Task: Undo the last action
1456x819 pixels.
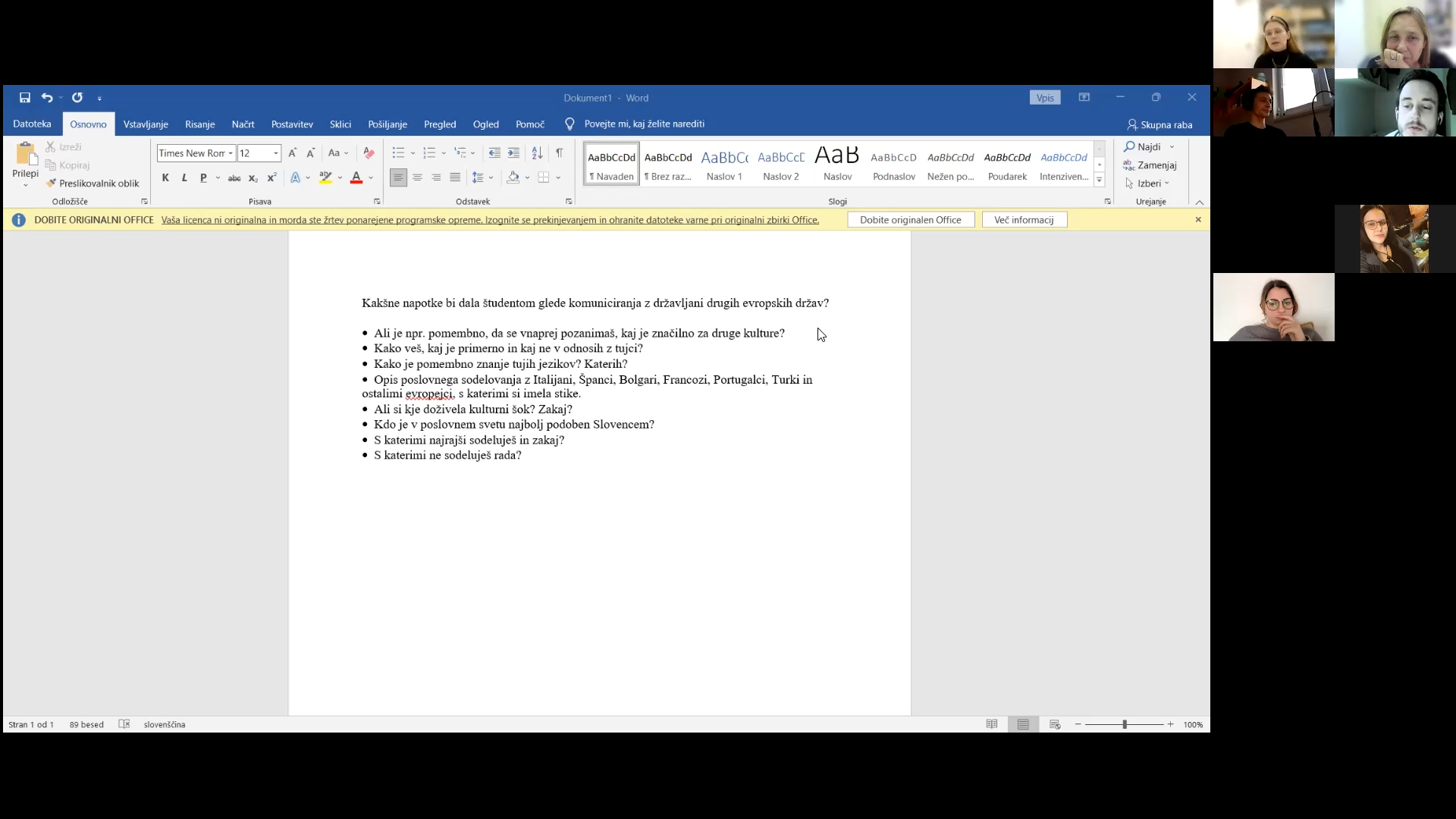Action: point(47,98)
